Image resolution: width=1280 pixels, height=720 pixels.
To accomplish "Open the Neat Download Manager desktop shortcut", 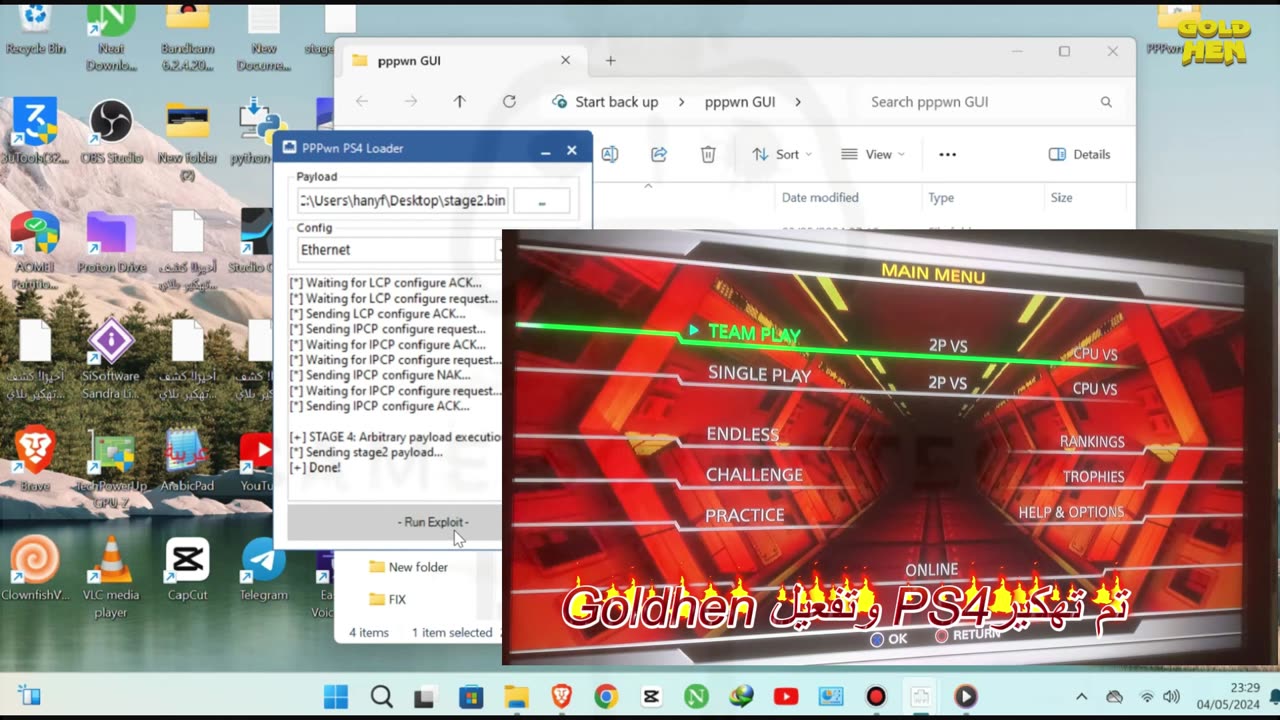I will 111,37.
